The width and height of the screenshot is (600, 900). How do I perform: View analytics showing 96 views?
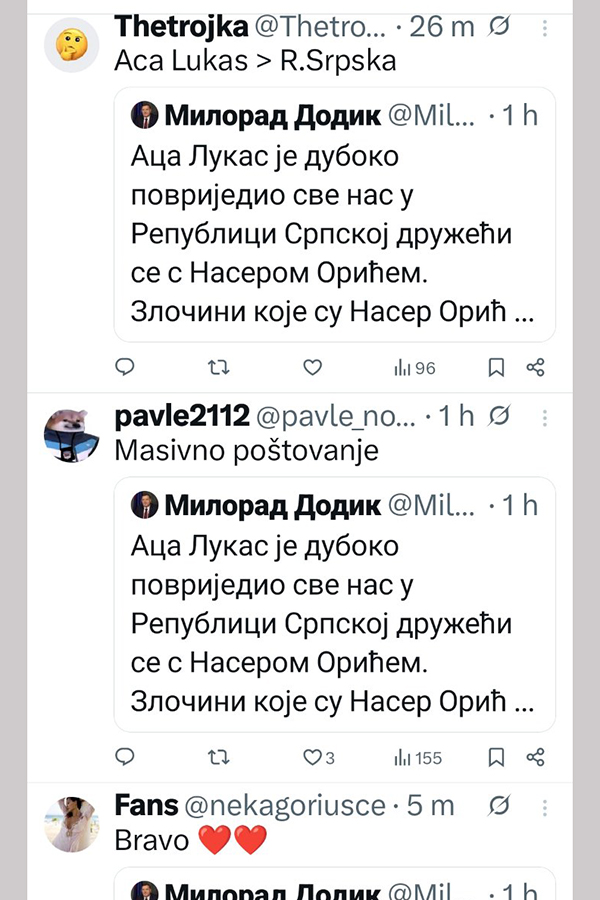point(415,368)
